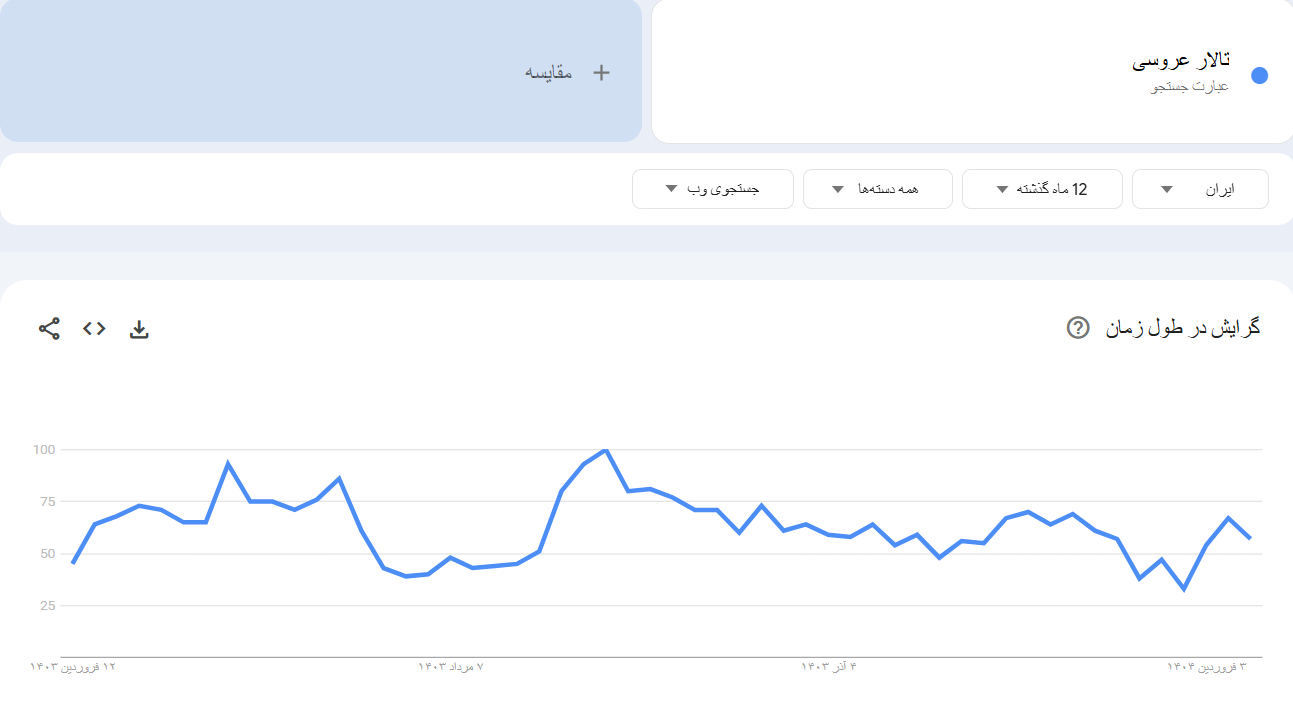Click the share icon on the chart
This screenshot has height=706, width=1293.
[49, 328]
